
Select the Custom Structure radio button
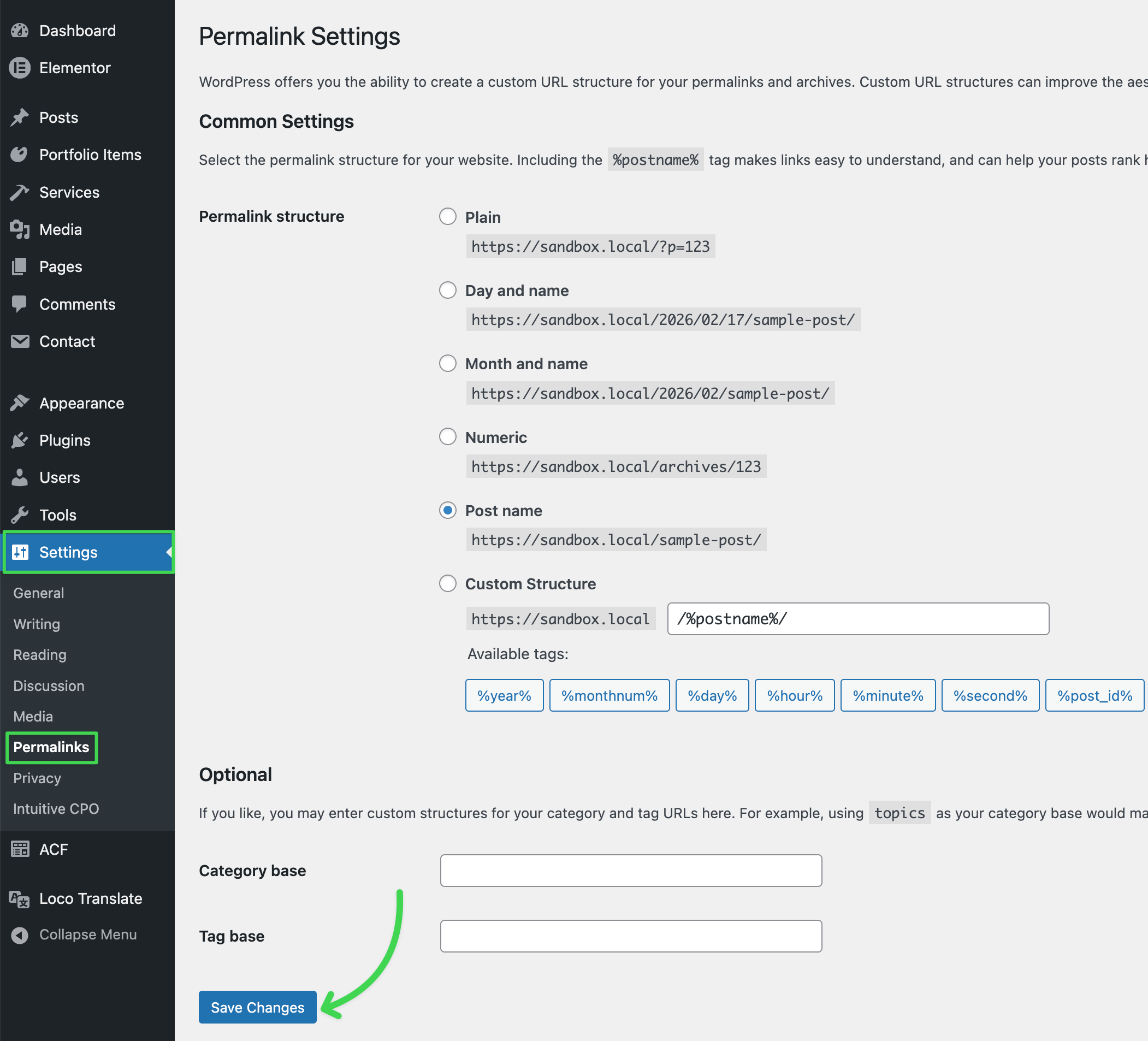point(448,583)
